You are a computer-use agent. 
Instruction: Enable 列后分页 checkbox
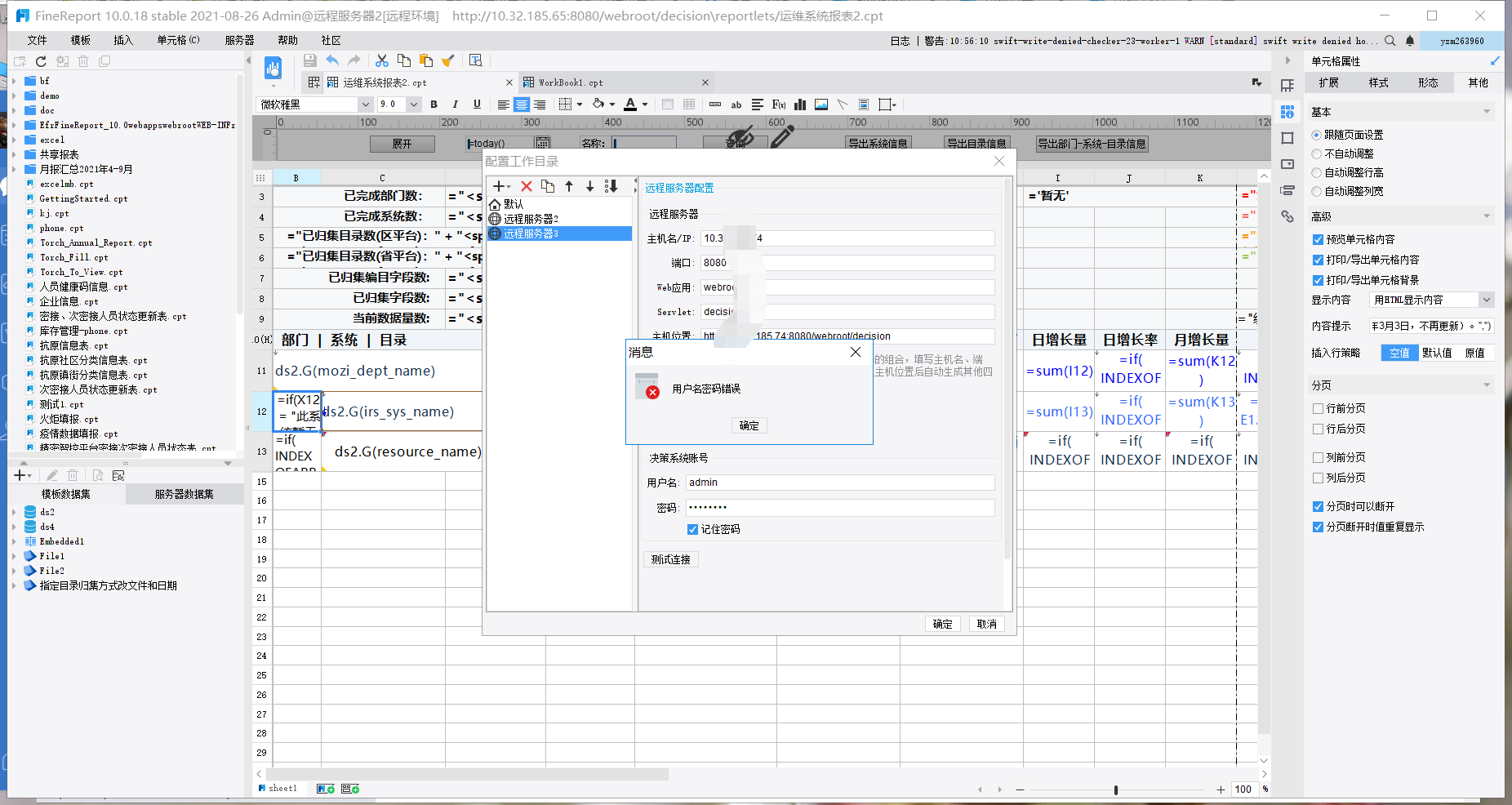[x=1318, y=478]
